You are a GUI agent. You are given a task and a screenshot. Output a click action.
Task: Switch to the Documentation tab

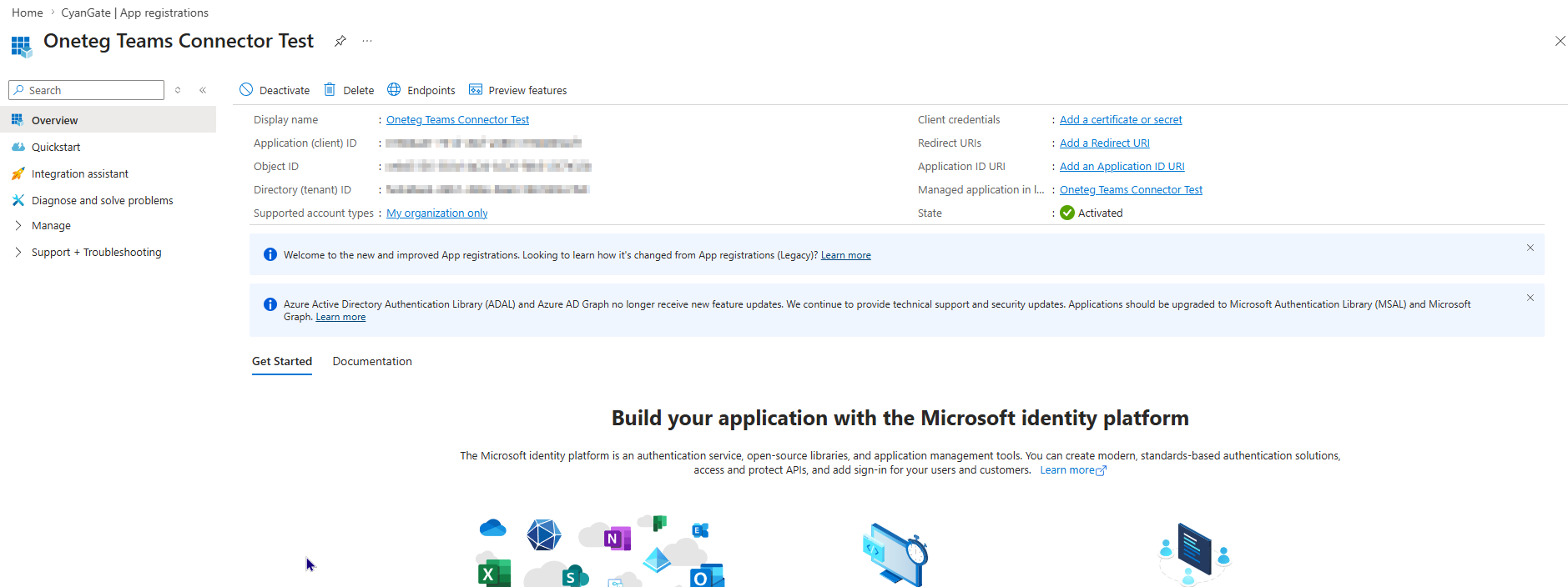pos(372,361)
